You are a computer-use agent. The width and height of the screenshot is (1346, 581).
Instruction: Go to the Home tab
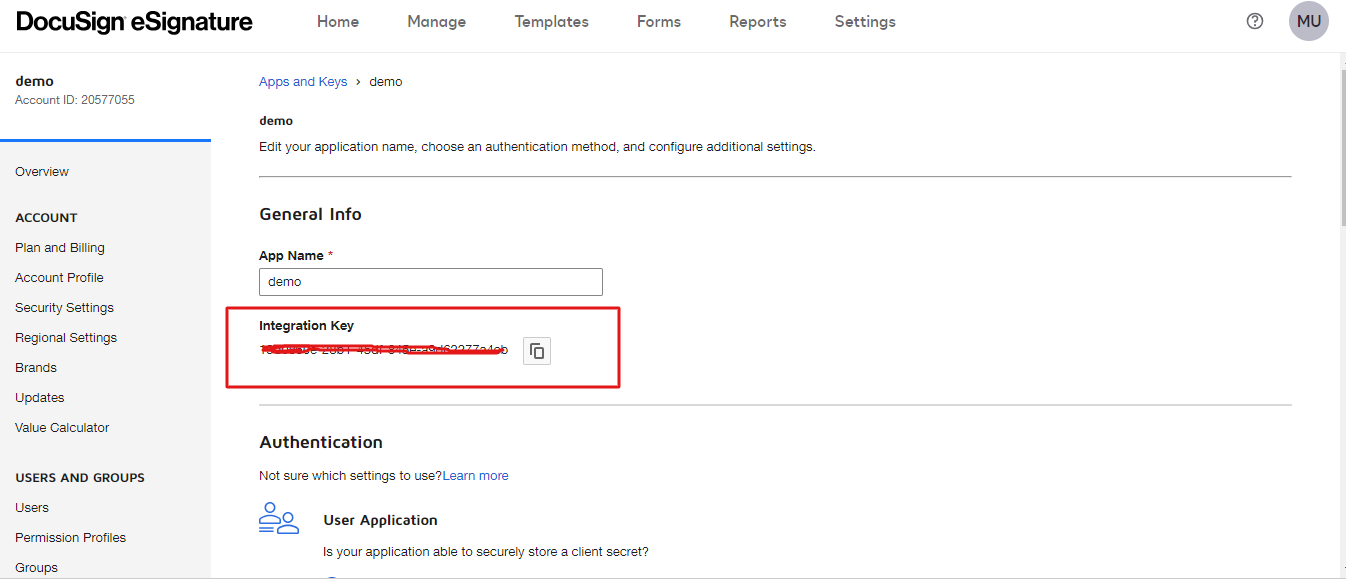click(338, 21)
